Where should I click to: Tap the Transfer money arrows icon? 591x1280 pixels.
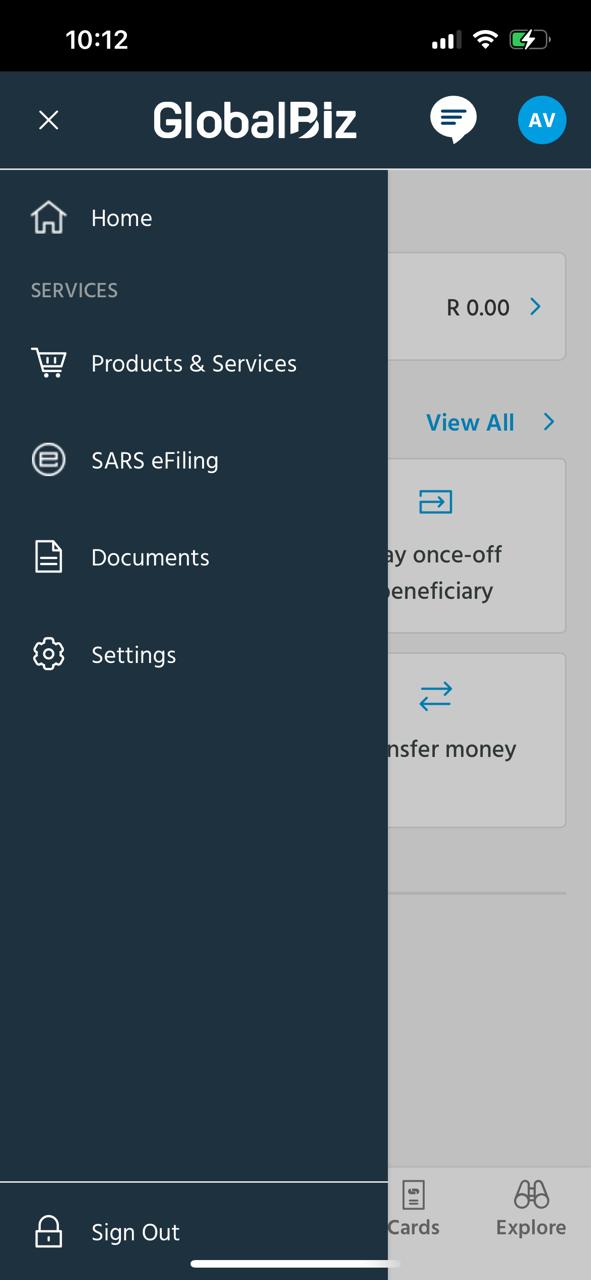coord(435,696)
